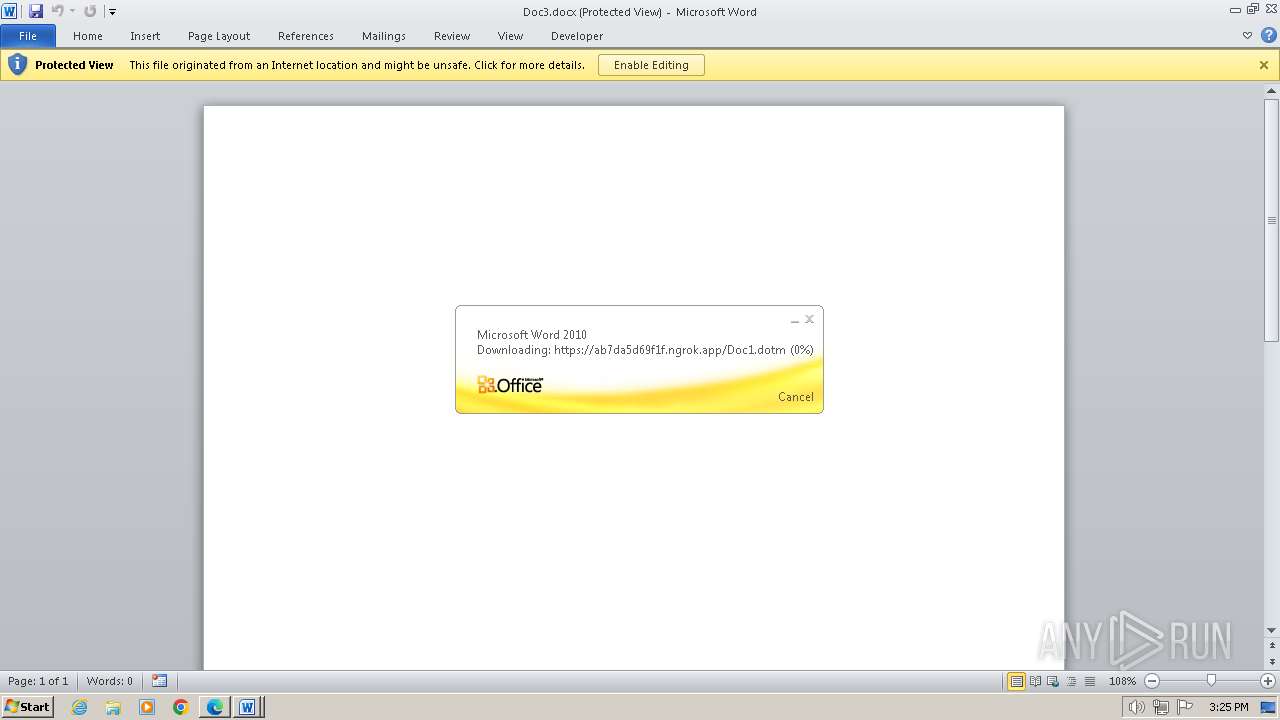
Task: Click the Enable Editing button
Action: tap(651, 65)
